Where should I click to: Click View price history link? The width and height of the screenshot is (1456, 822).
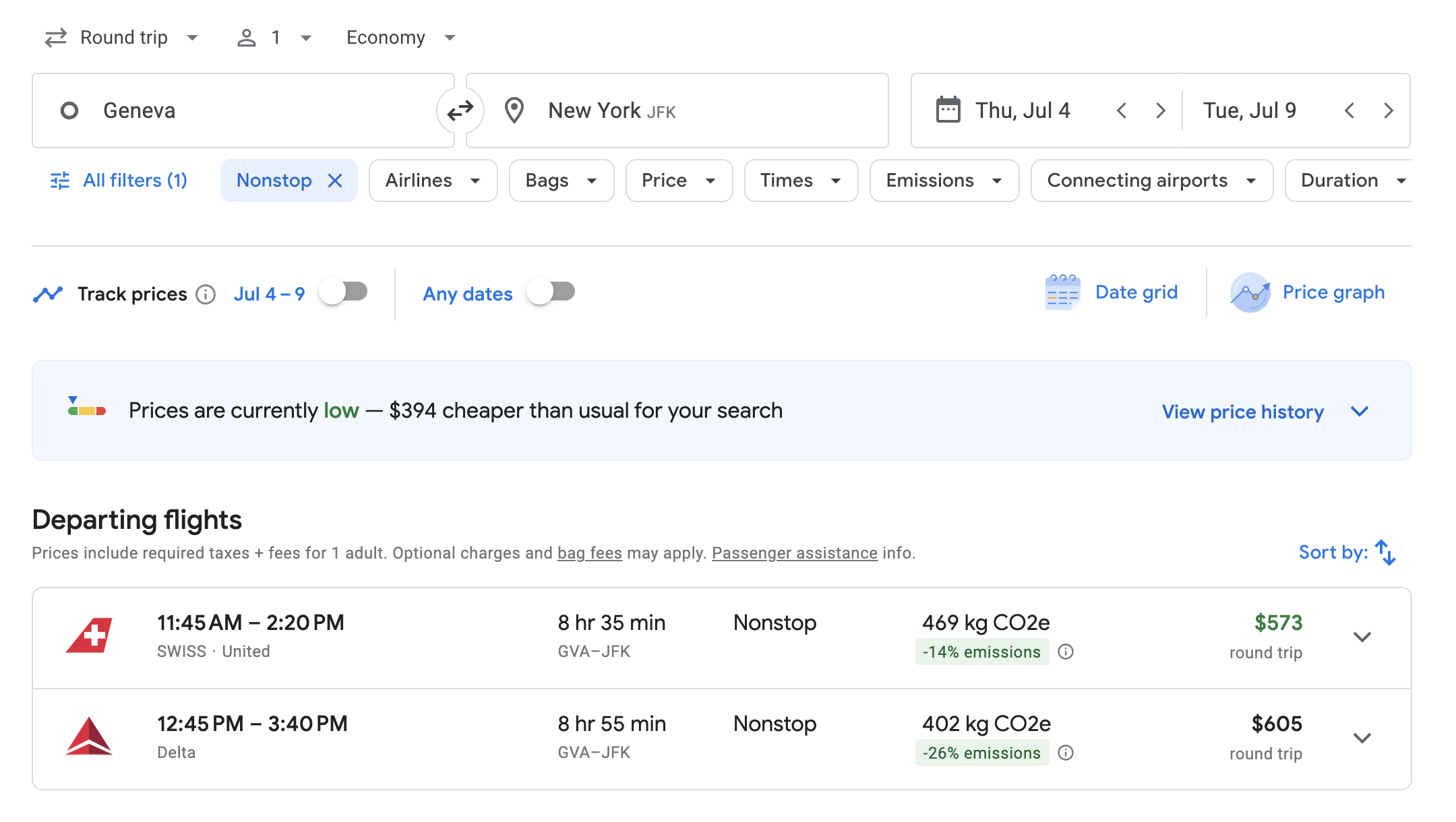click(x=1242, y=412)
